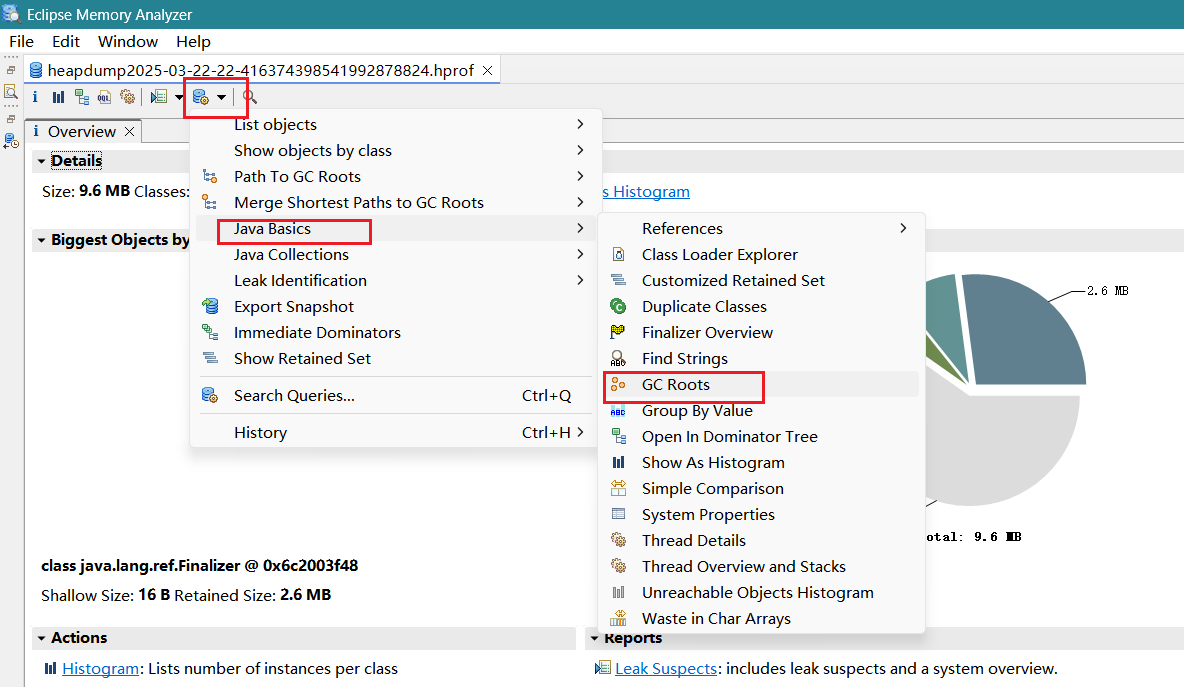The image size is (1184, 687).
Task: Click the Path To GC Roots icon
Action: pos(210,177)
